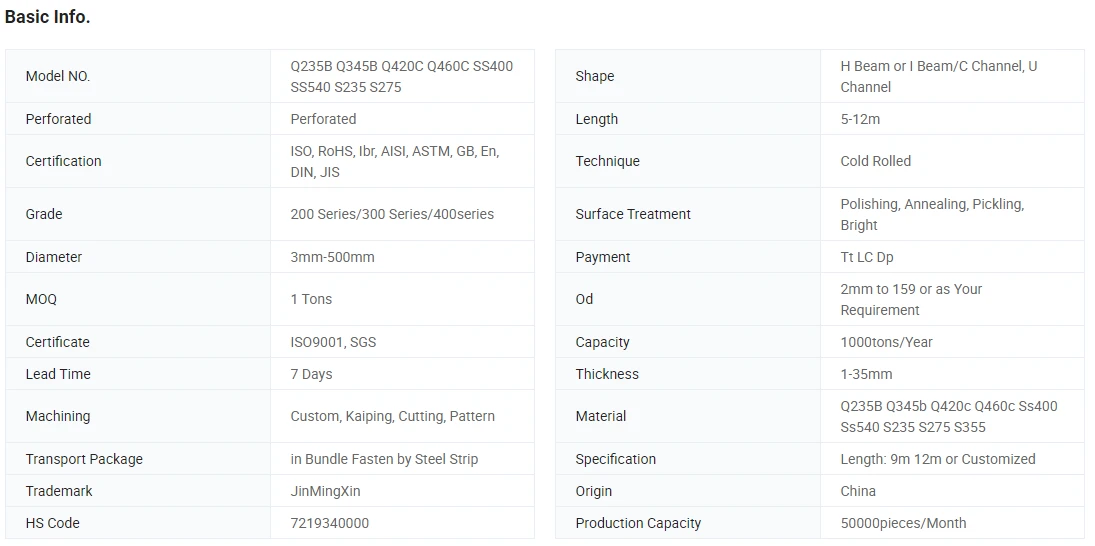Select the MOQ value 1 Tons
This screenshot has width=1095, height=546.
pos(311,299)
